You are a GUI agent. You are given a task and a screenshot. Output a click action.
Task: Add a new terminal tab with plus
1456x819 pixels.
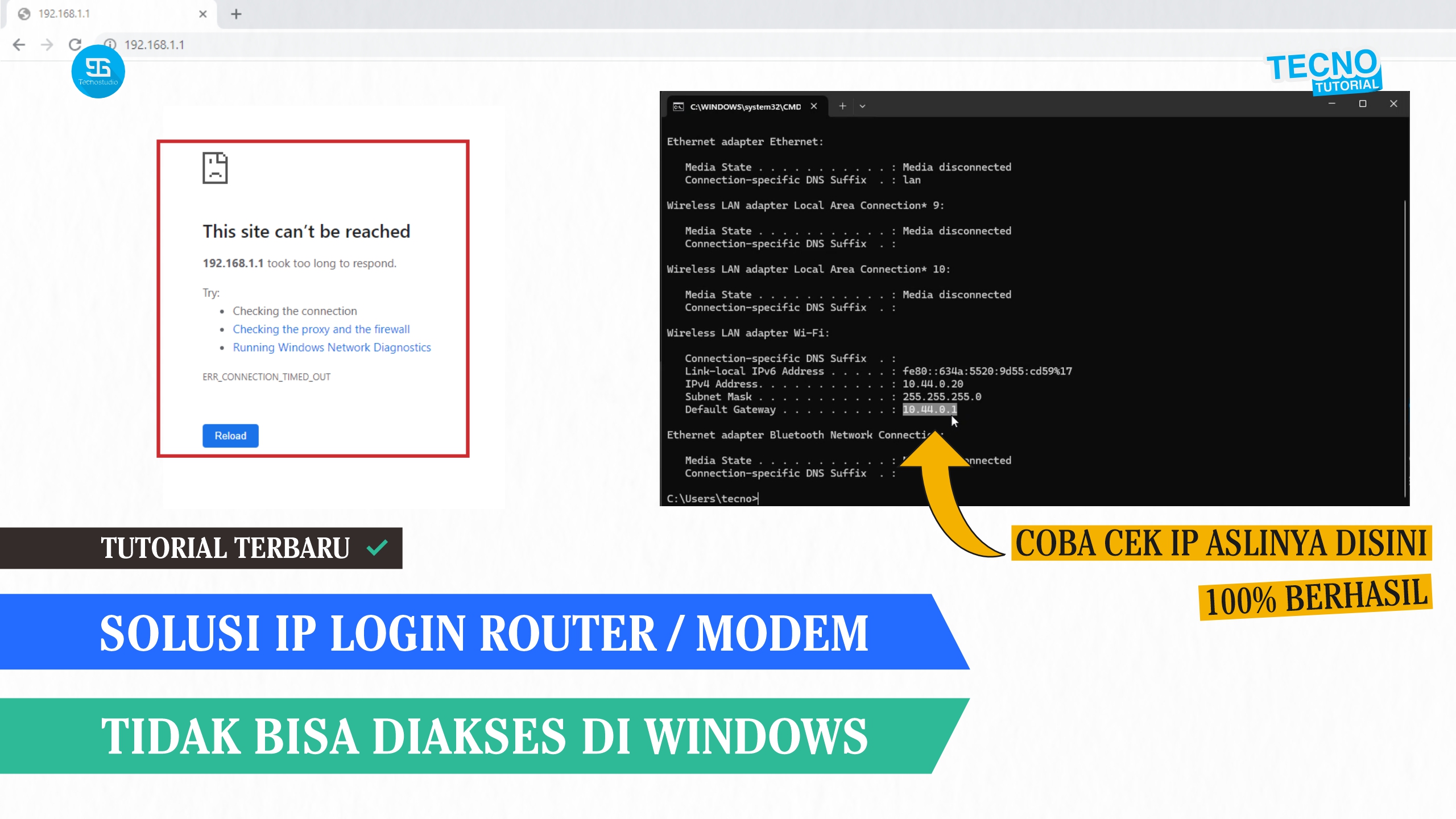(x=842, y=106)
